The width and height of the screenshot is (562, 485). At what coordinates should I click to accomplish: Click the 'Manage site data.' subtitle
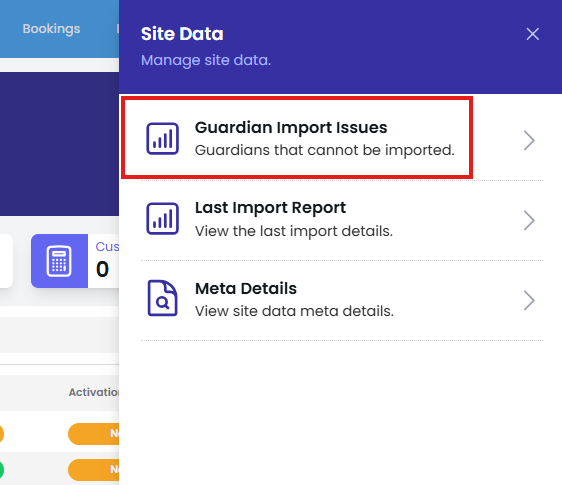(x=206, y=60)
